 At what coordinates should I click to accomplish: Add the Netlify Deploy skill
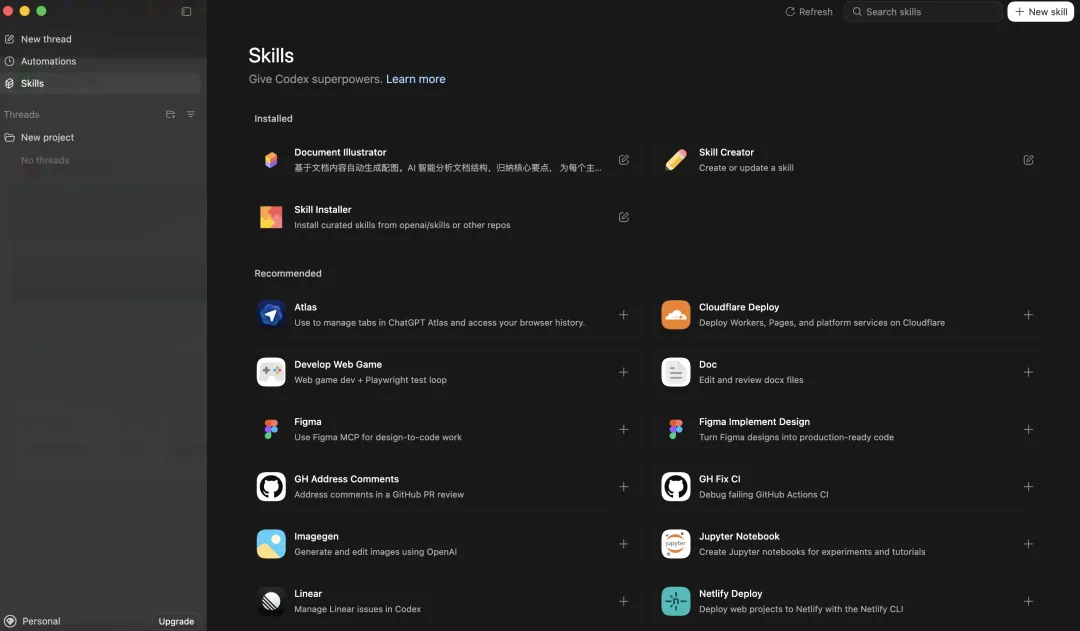[x=1028, y=601]
